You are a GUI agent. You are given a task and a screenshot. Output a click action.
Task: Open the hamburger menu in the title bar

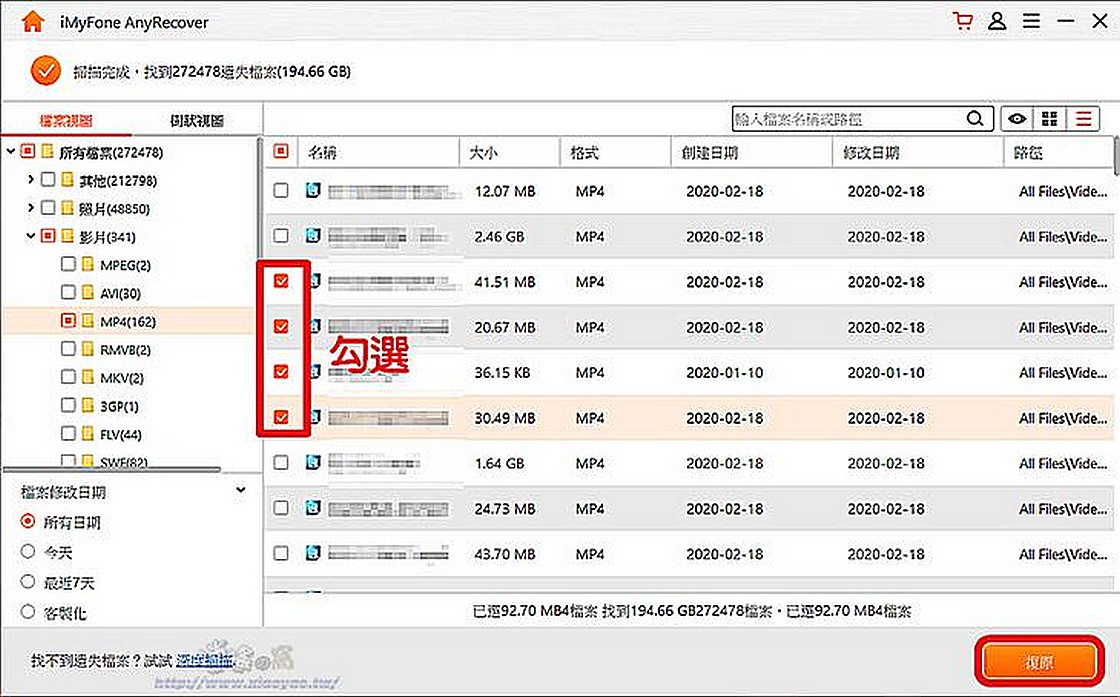[1032, 20]
